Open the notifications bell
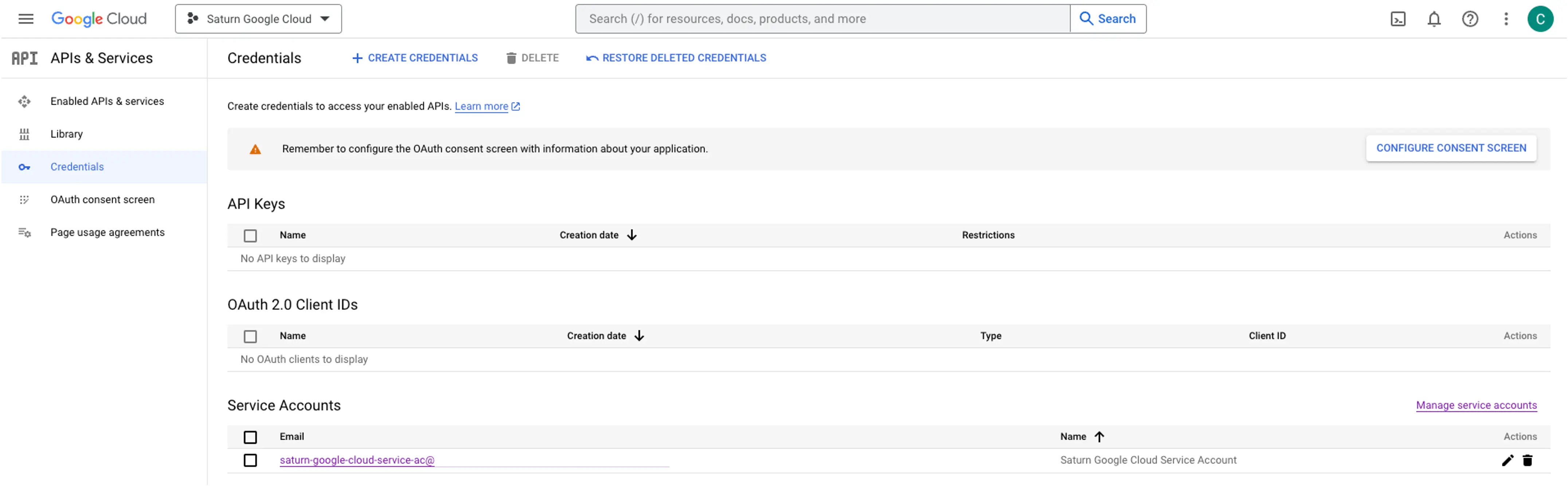The image size is (1568, 486). coord(1434,19)
